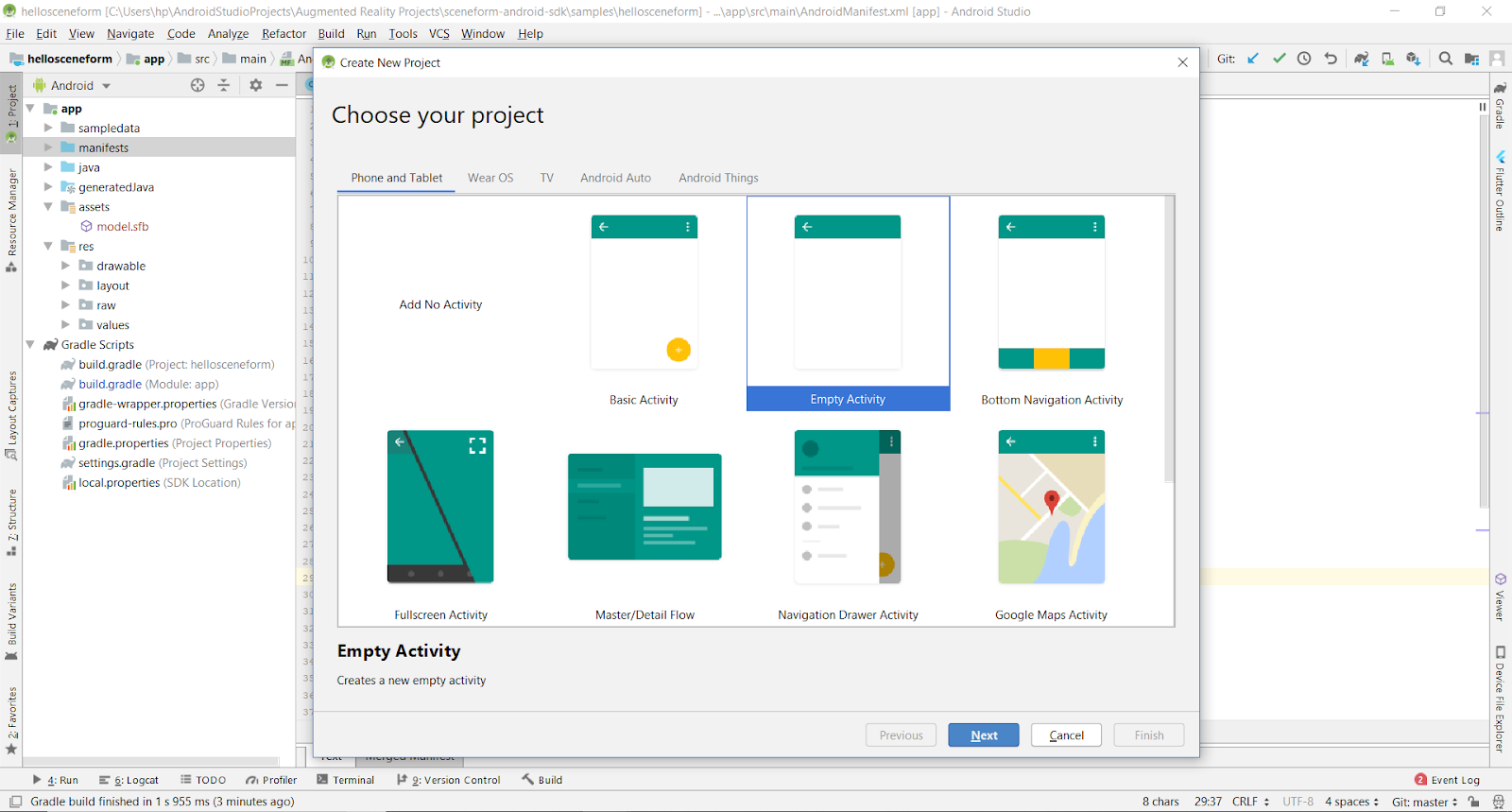Click the Search Everywhere magnifier icon
Viewport: 1512px width, 812px height.
[x=1446, y=59]
